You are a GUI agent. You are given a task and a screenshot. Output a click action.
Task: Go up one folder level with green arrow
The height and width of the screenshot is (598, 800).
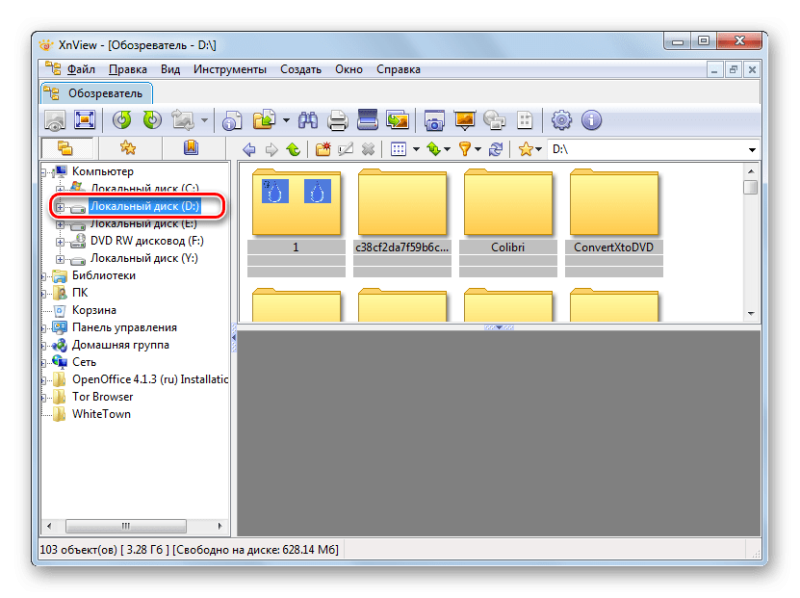point(293,150)
